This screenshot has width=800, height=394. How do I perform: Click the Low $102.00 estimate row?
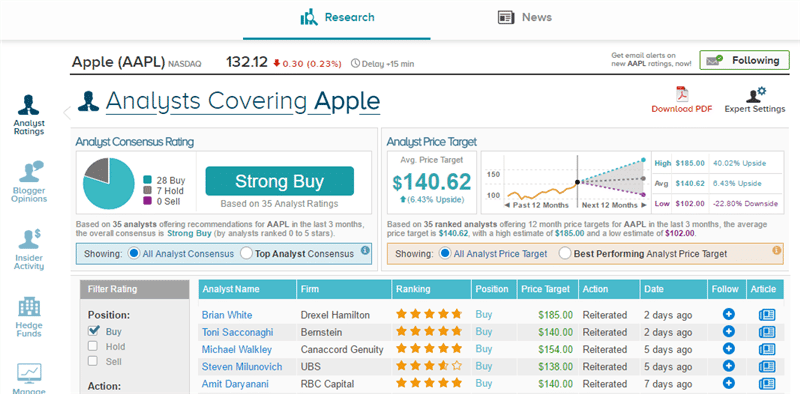tap(717, 204)
